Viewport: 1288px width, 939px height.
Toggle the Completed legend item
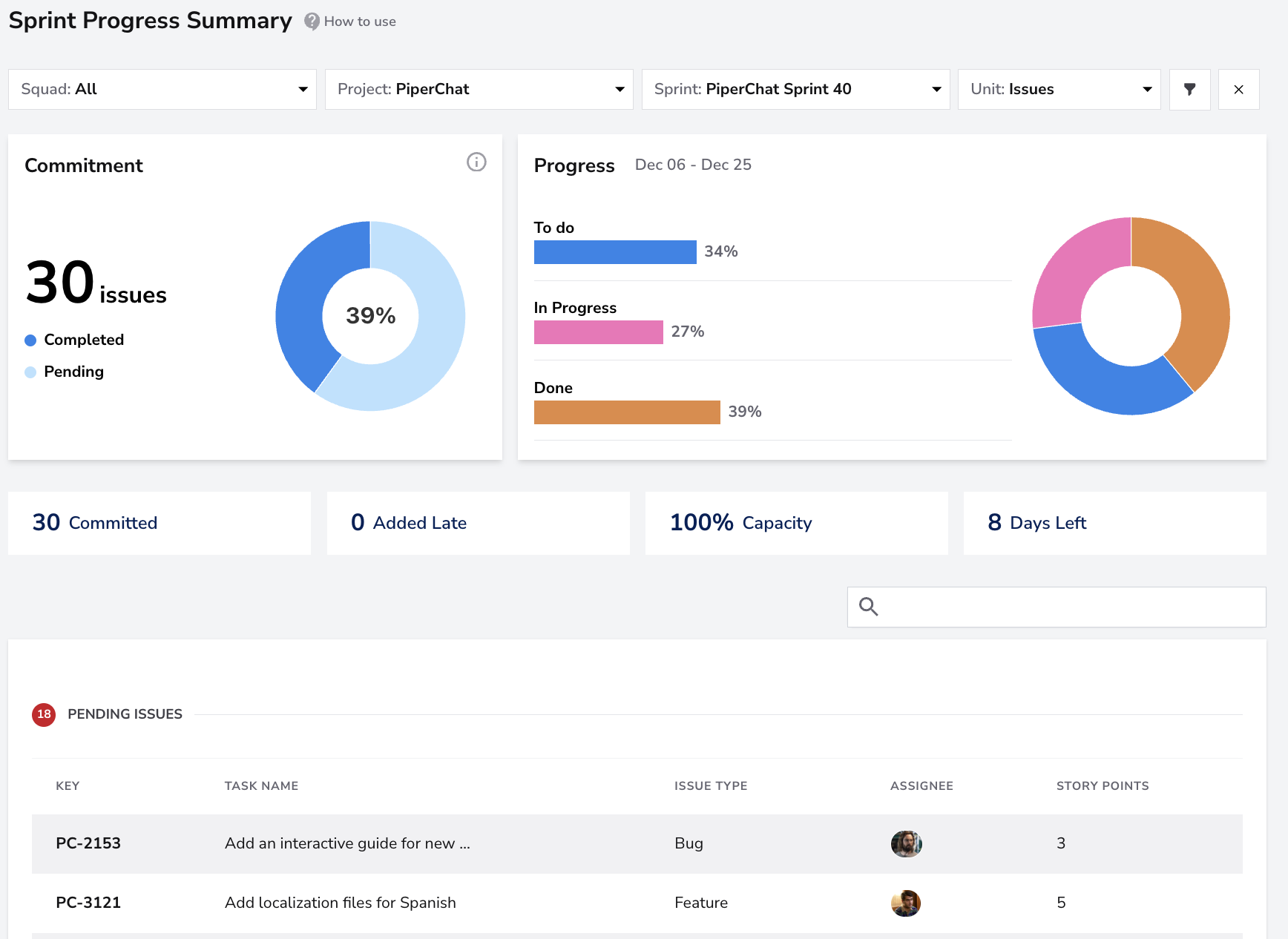point(74,340)
